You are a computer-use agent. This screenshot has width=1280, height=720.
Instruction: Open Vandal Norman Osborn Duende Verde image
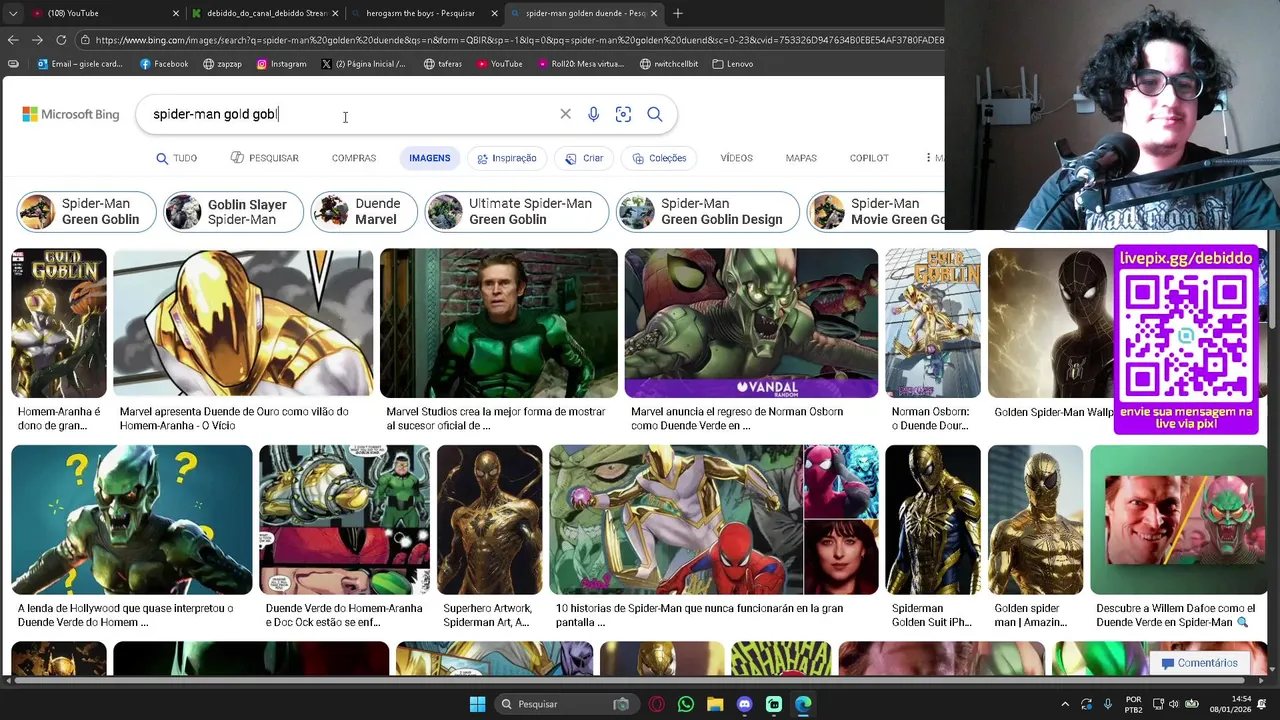(751, 323)
